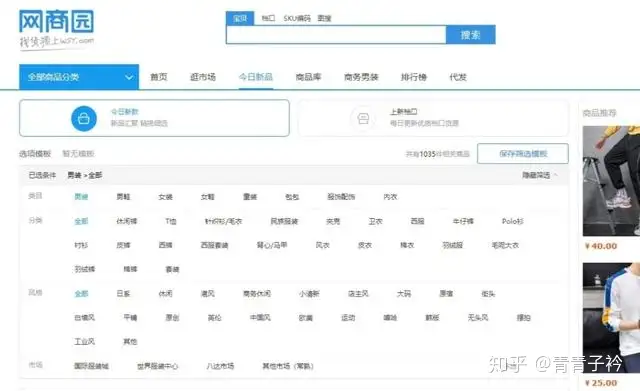Collapse filters with 隐藏筛选 toggle

click(540, 175)
